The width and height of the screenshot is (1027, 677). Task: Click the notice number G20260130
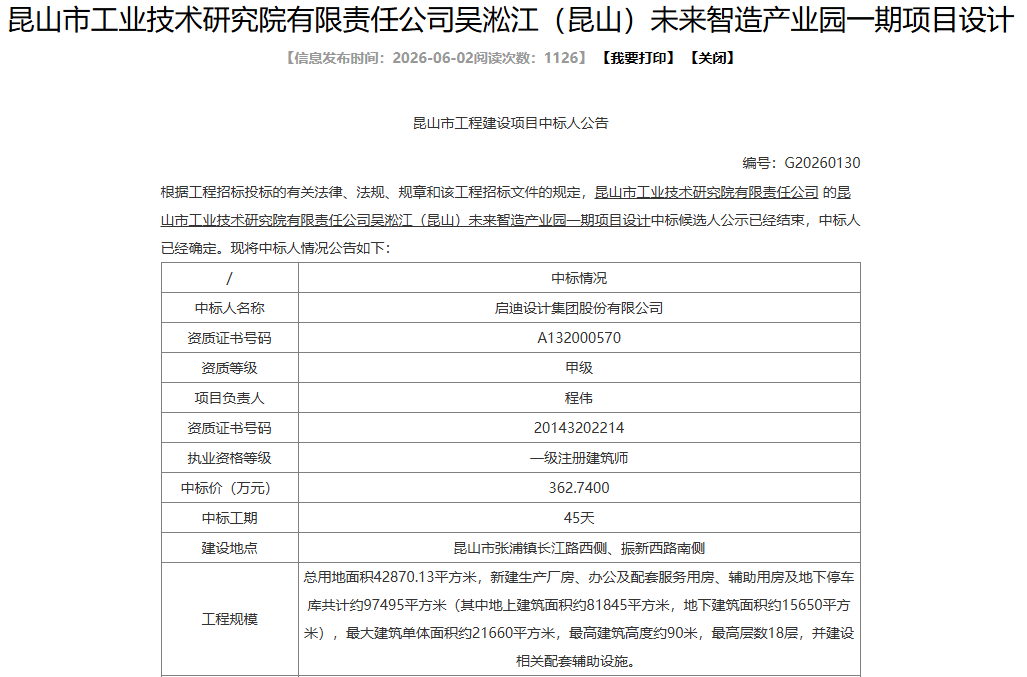(823, 163)
